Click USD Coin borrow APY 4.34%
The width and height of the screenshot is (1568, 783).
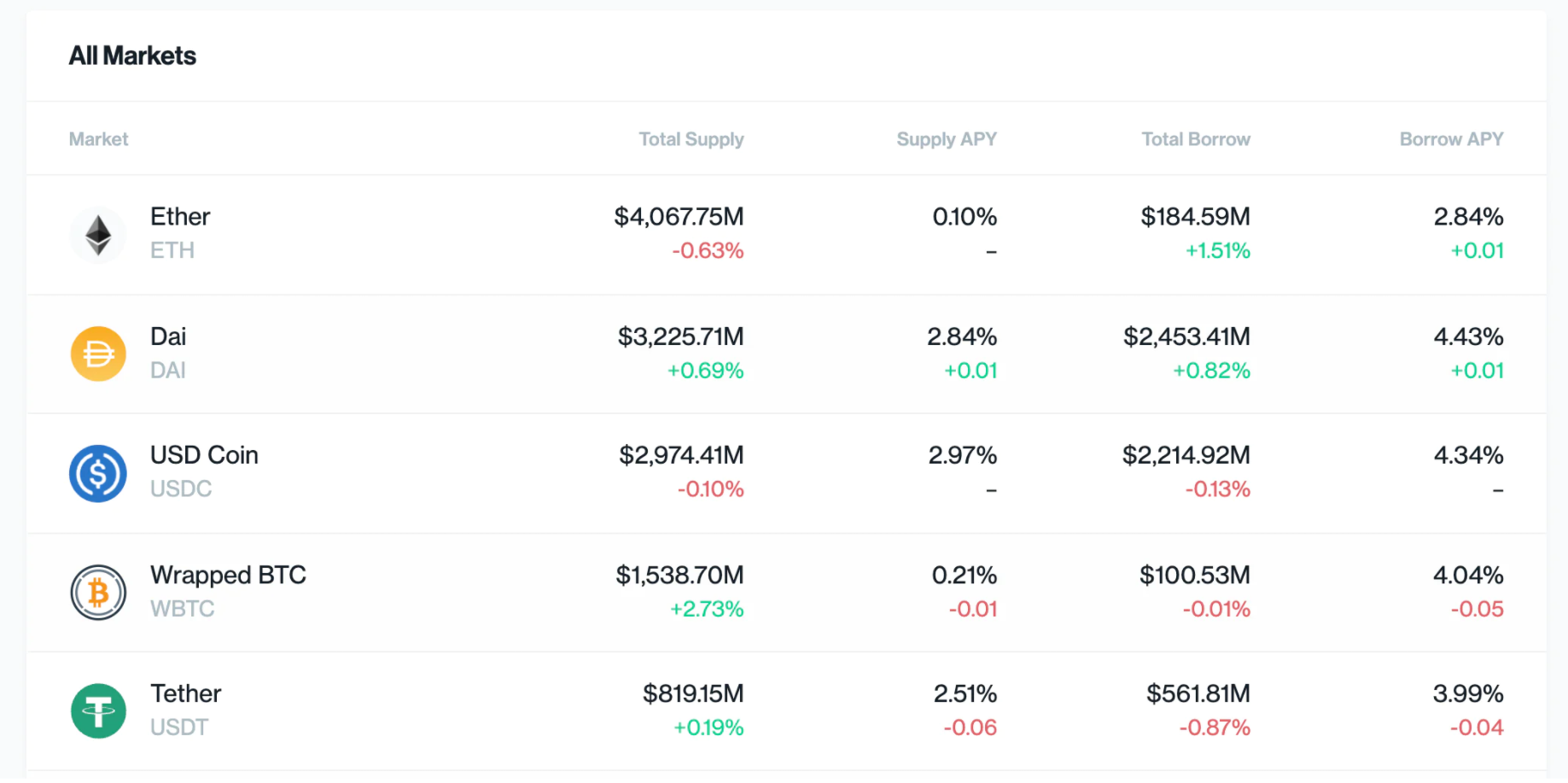1468,455
